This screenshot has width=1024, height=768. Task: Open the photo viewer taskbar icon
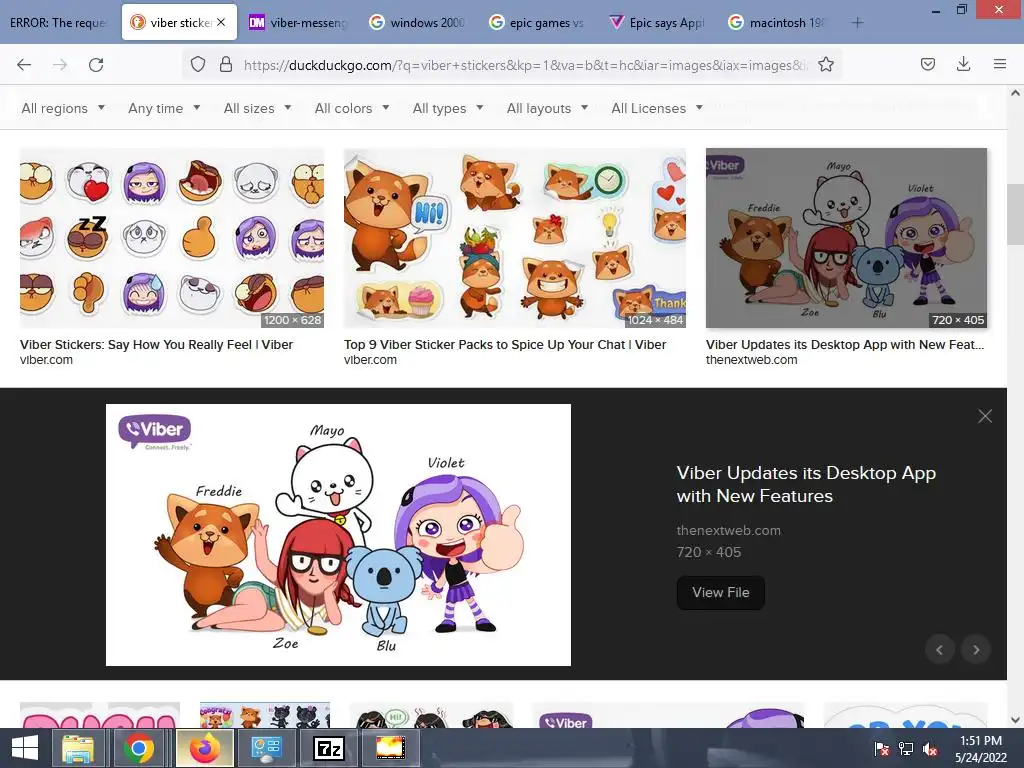[391, 748]
